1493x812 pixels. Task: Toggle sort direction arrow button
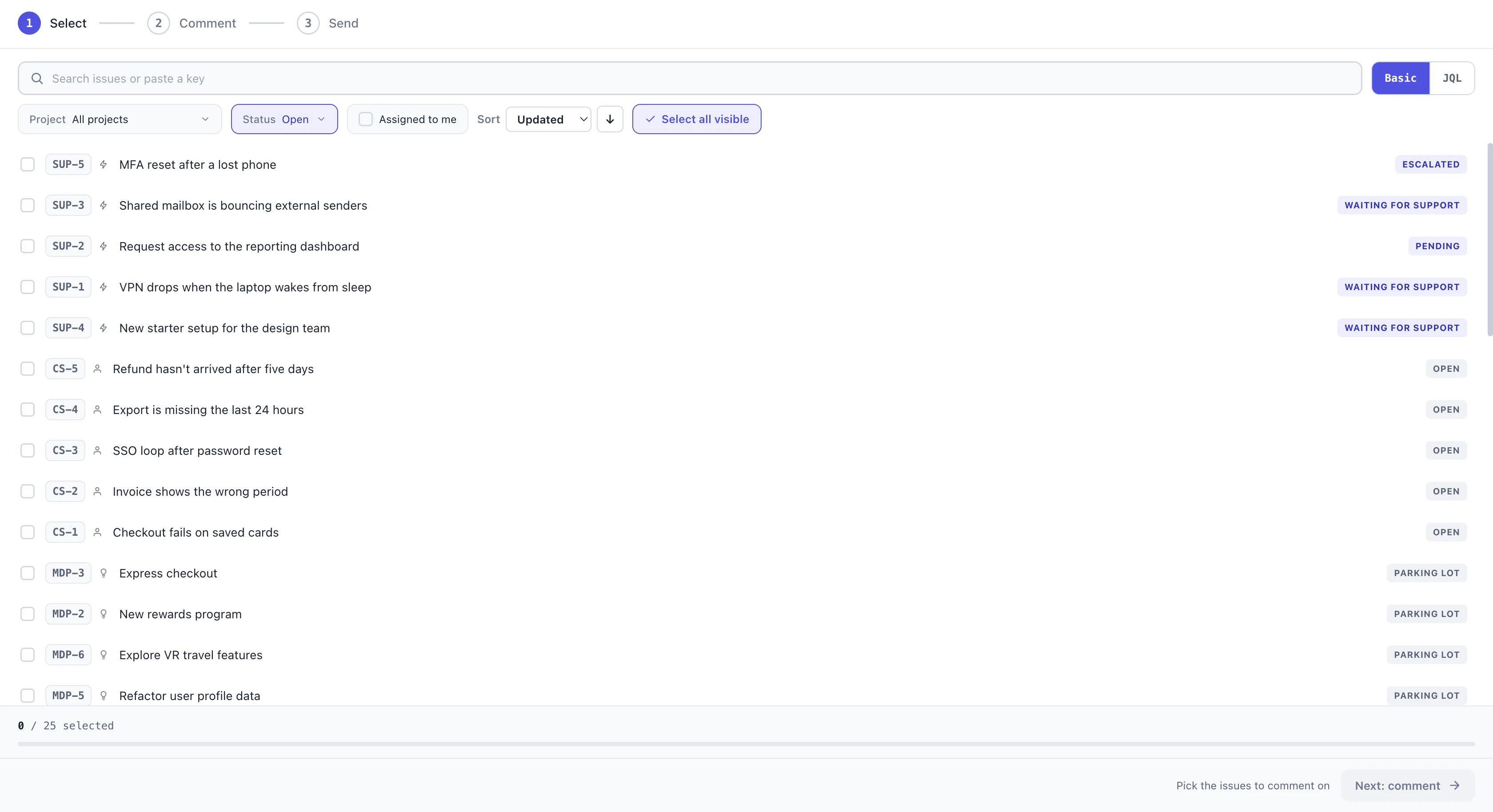610,119
